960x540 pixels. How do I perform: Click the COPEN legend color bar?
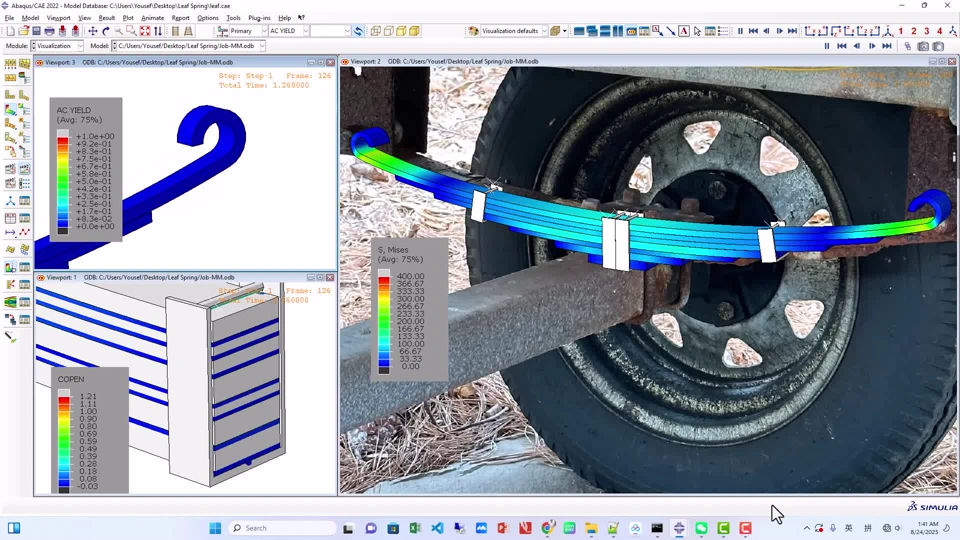(64, 441)
